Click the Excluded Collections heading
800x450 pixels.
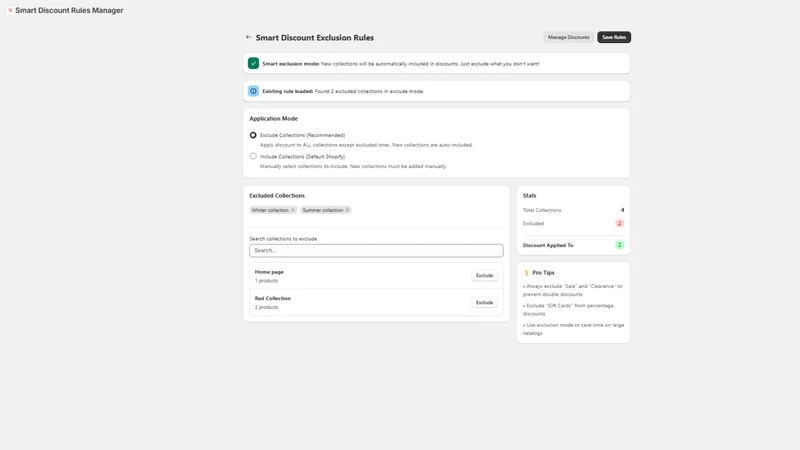click(277, 195)
